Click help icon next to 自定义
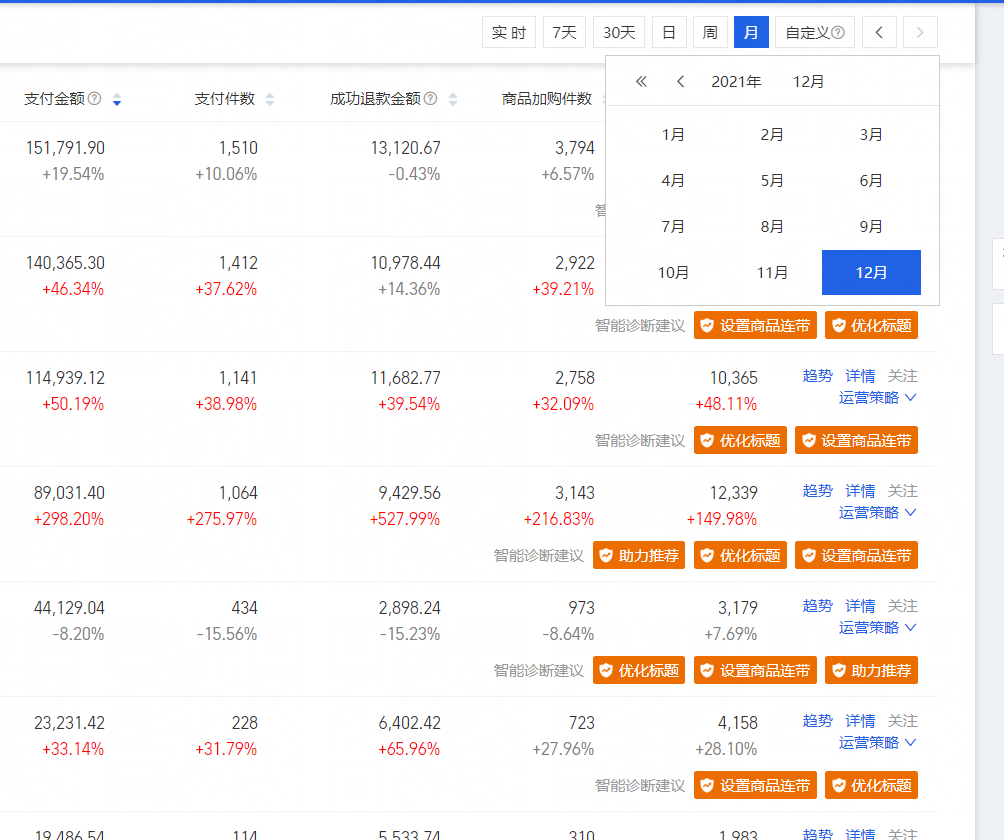Viewport: 1004px width, 840px height. coord(838,31)
